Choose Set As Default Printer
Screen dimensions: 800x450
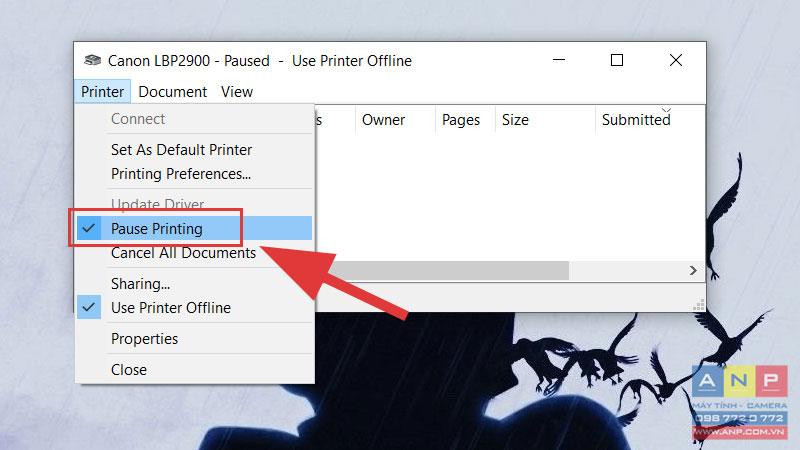tap(194, 149)
